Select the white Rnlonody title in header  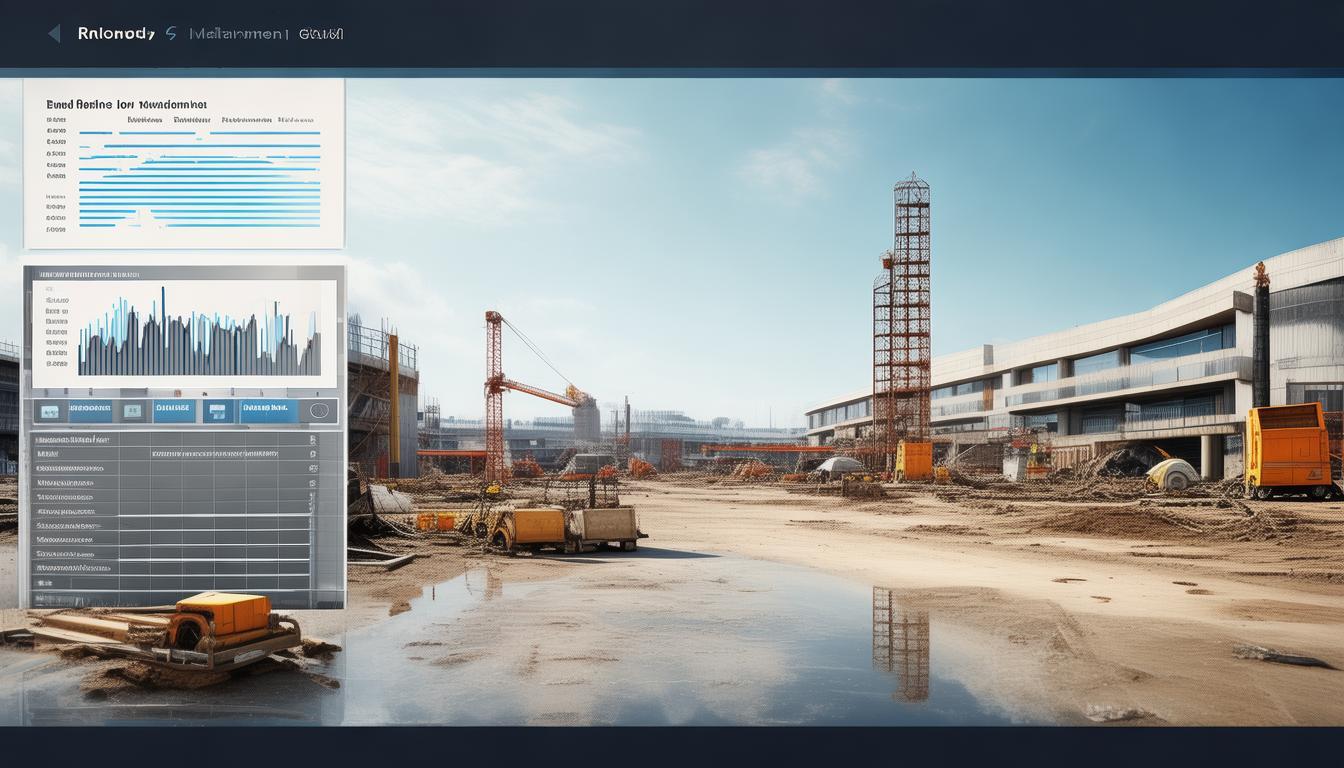pyautogui.click(x=116, y=33)
